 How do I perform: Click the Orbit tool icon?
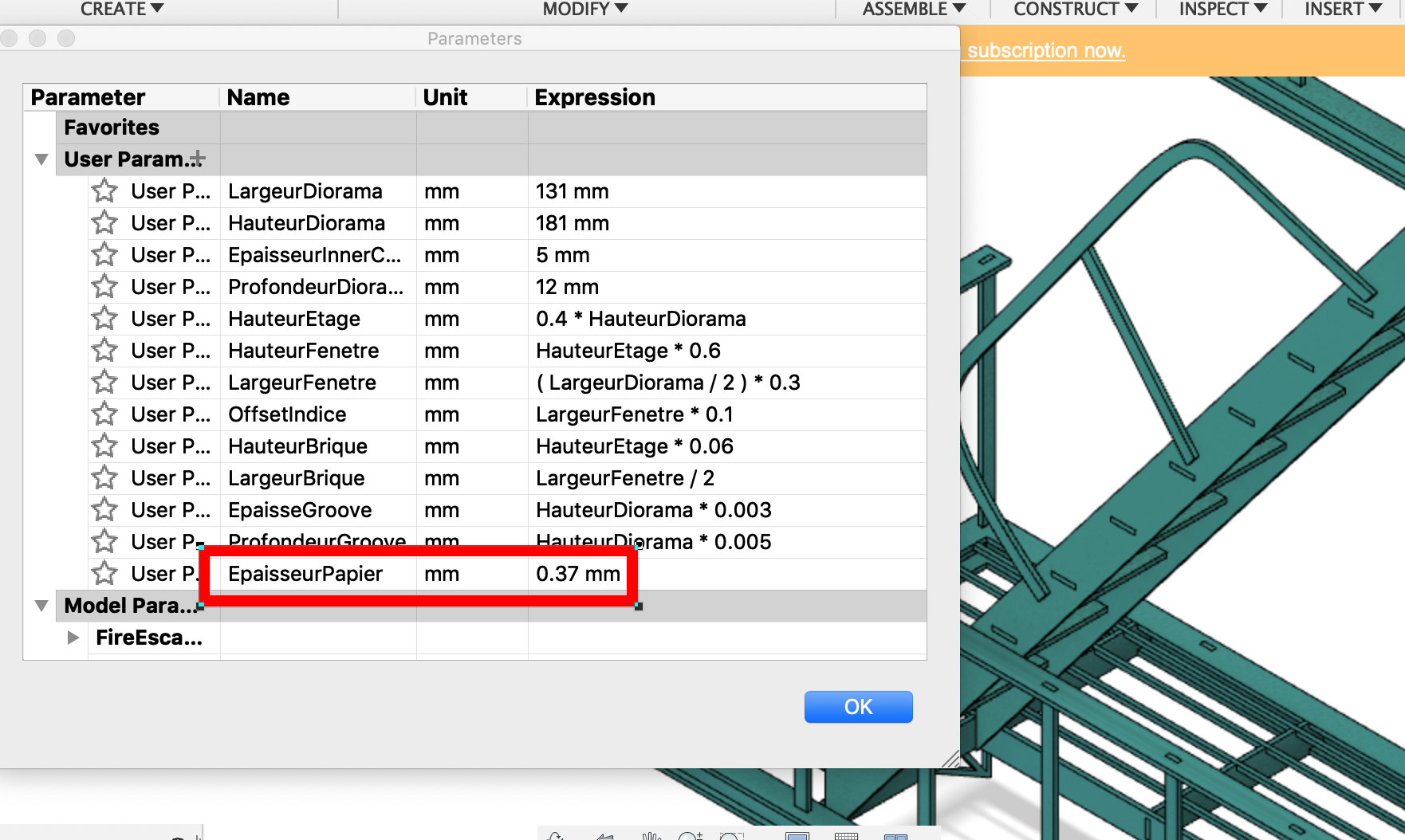point(556,835)
